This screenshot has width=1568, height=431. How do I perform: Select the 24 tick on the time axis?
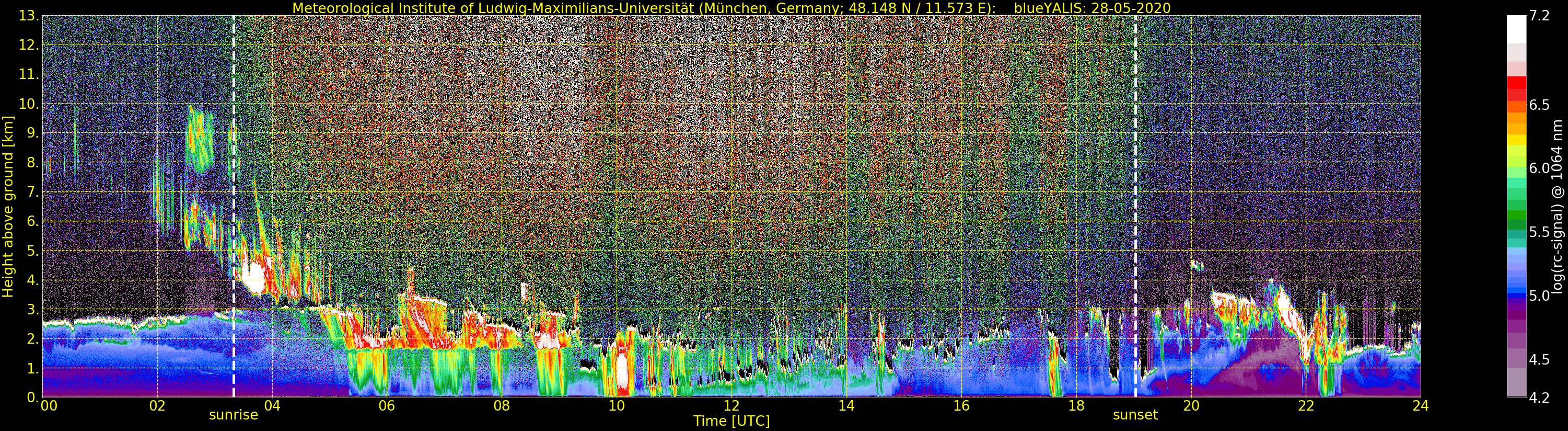1420,406
